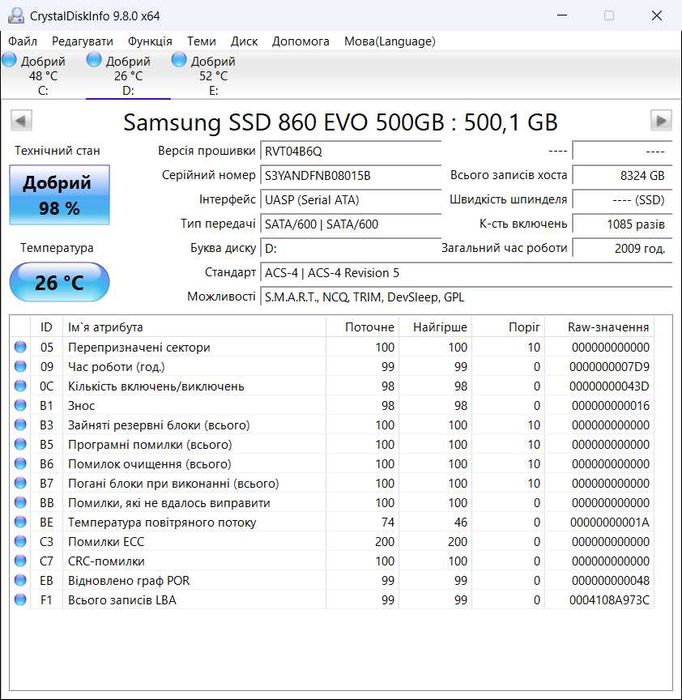Click blue status dot for attribute 0C
Screen dimensions: 682x700
pyautogui.click(x=20, y=386)
